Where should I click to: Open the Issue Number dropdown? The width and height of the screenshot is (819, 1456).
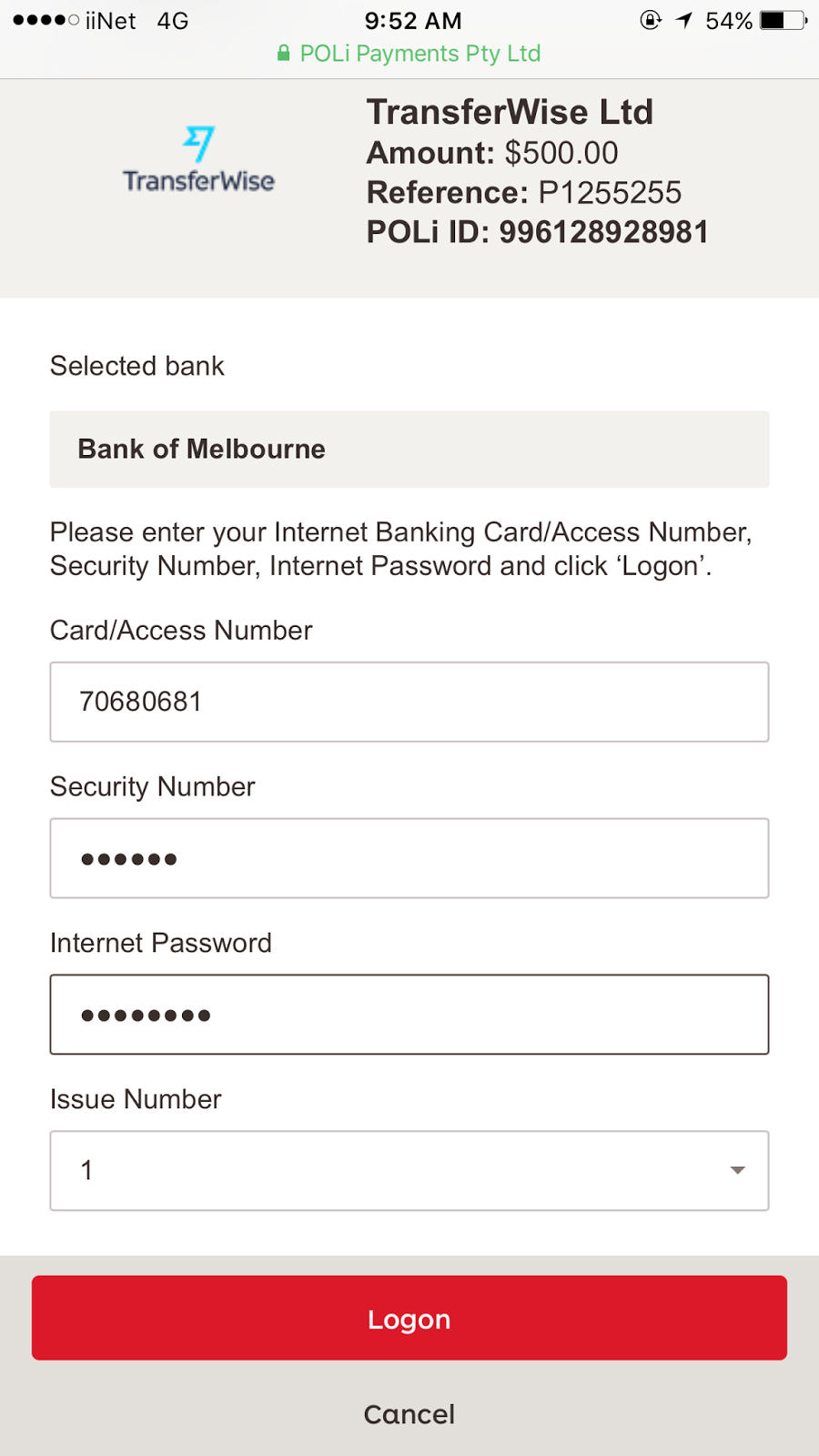tap(409, 1170)
